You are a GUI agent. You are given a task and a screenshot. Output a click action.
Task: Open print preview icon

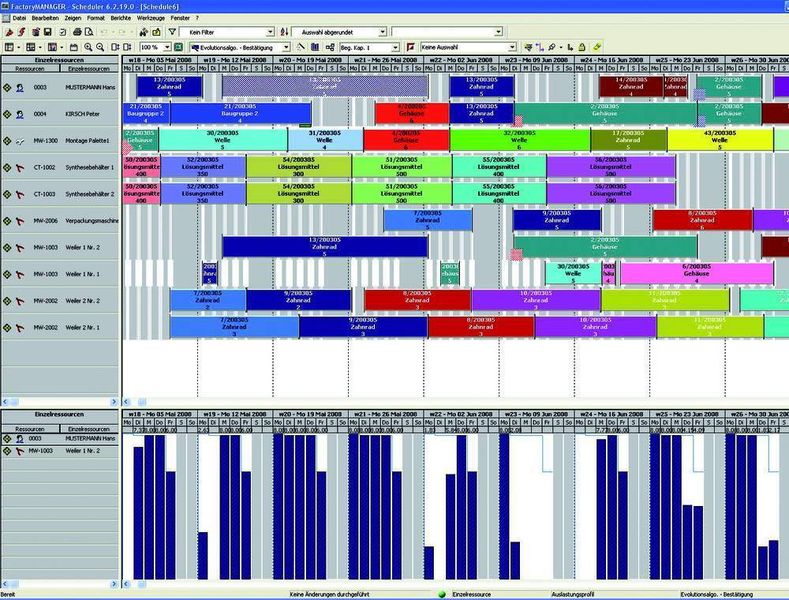[89, 32]
